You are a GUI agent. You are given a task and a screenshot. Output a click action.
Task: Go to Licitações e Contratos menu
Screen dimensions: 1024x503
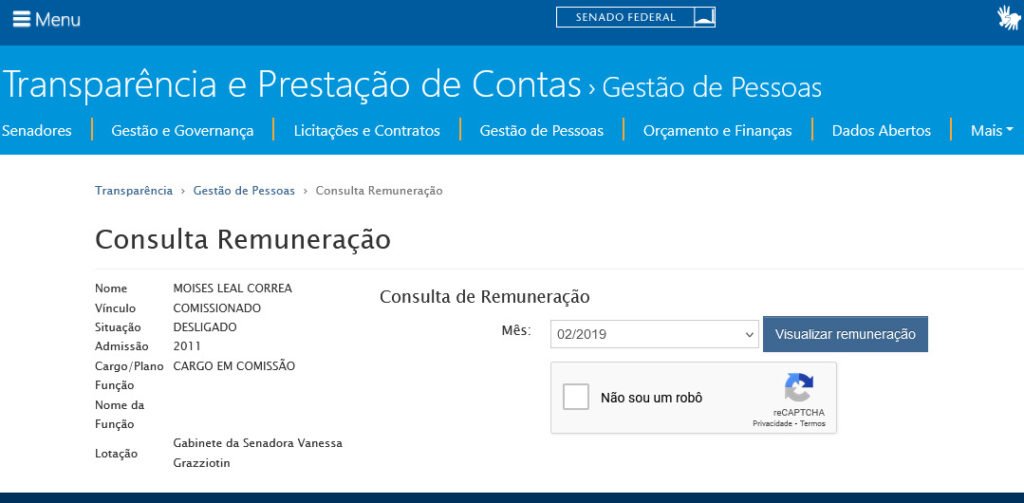[x=367, y=130]
